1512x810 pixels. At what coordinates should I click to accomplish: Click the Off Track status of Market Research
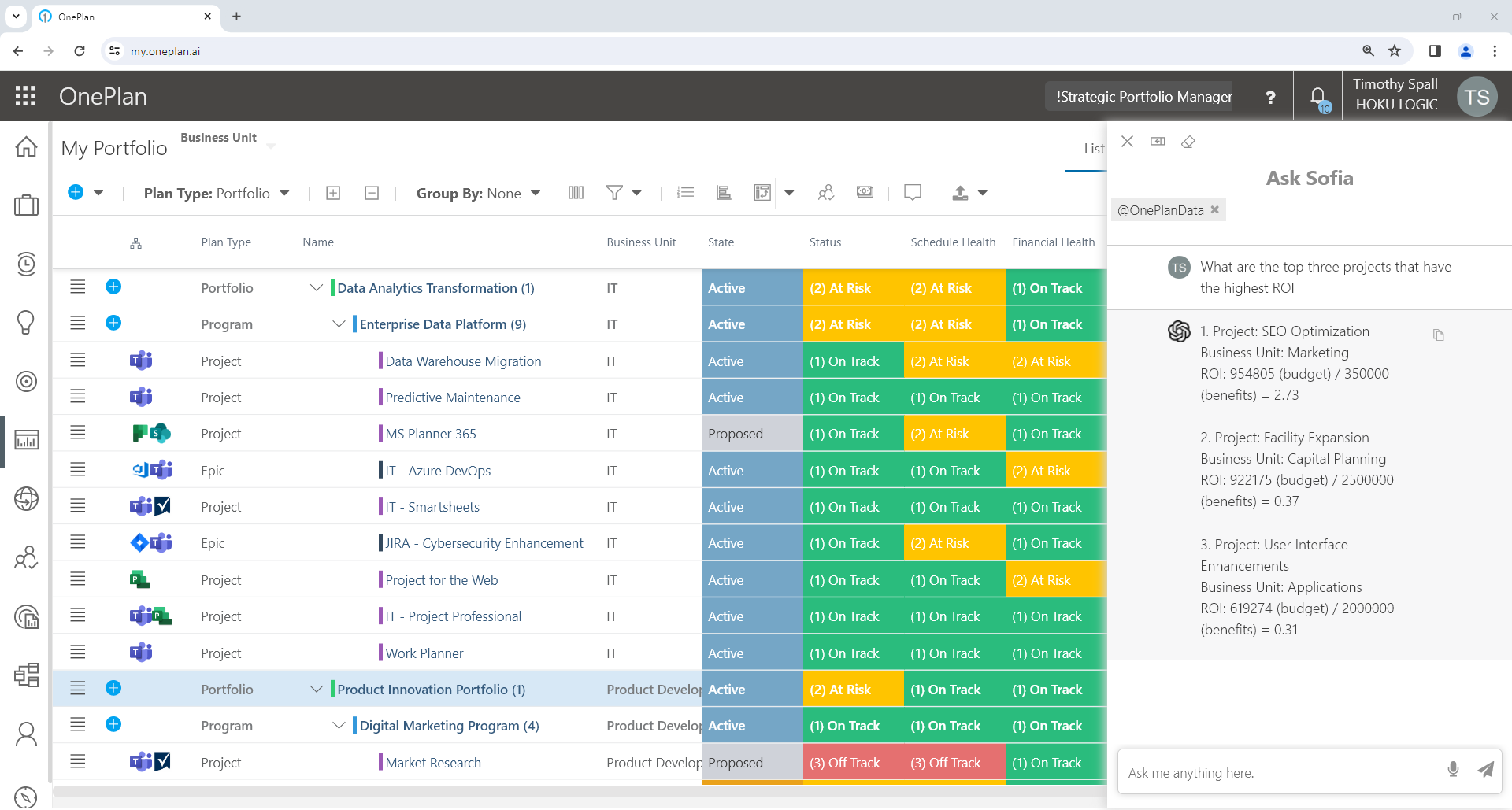pyautogui.click(x=854, y=763)
